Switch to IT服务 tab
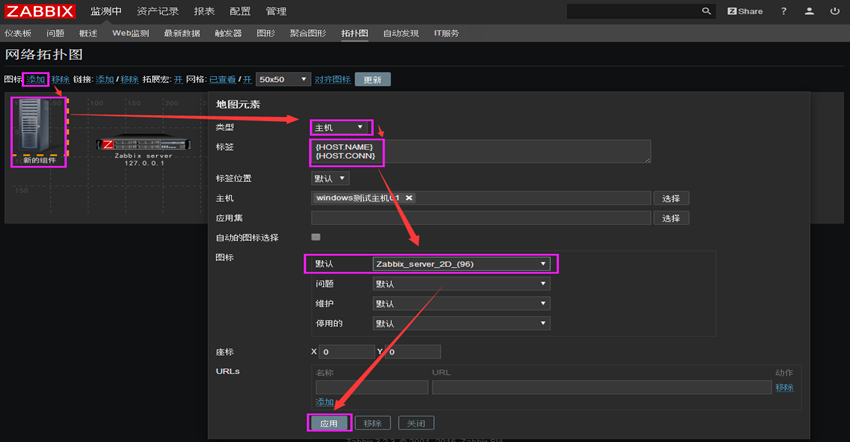Image resolution: width=850 pixels, height=442 pixels. (446, 33)
